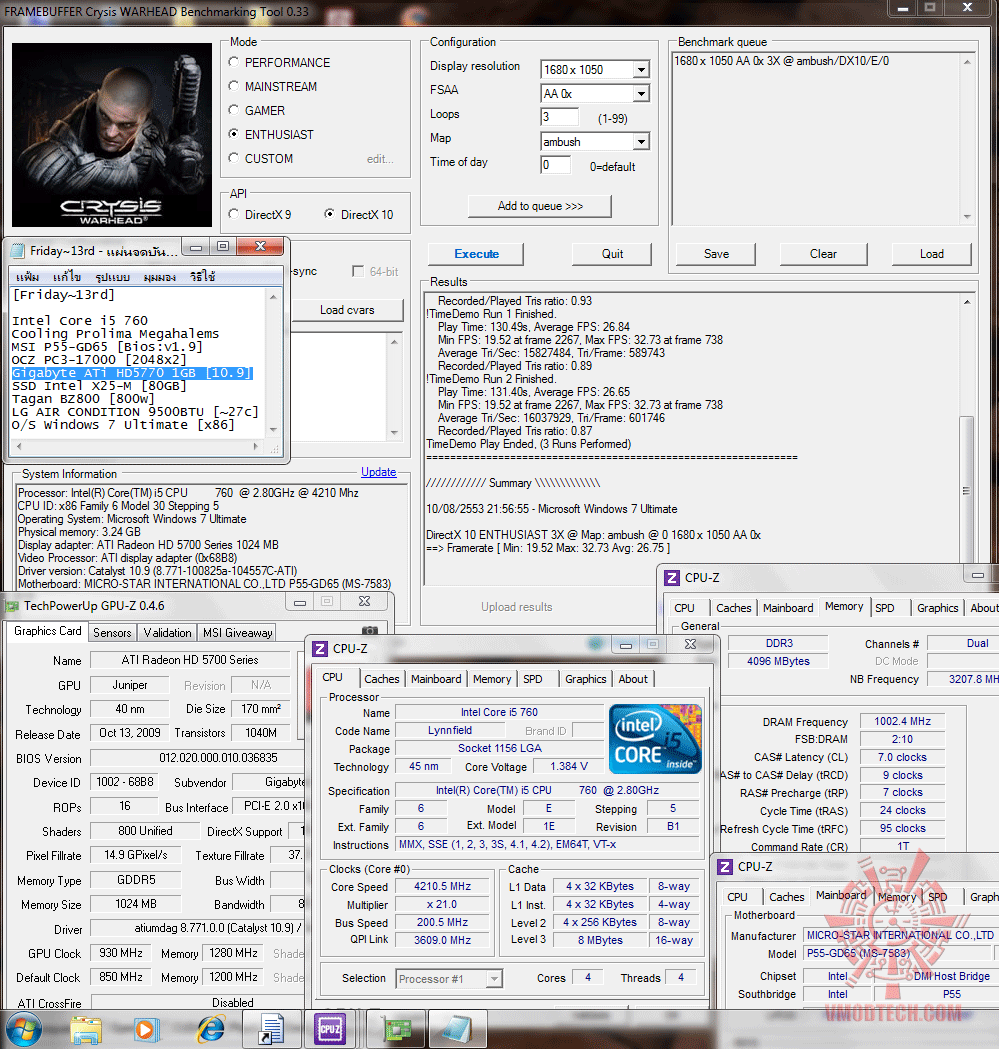Open the About tab in front CPU-Z
The height and width of the screenshot is (1049, 999).
click(633, 679)
